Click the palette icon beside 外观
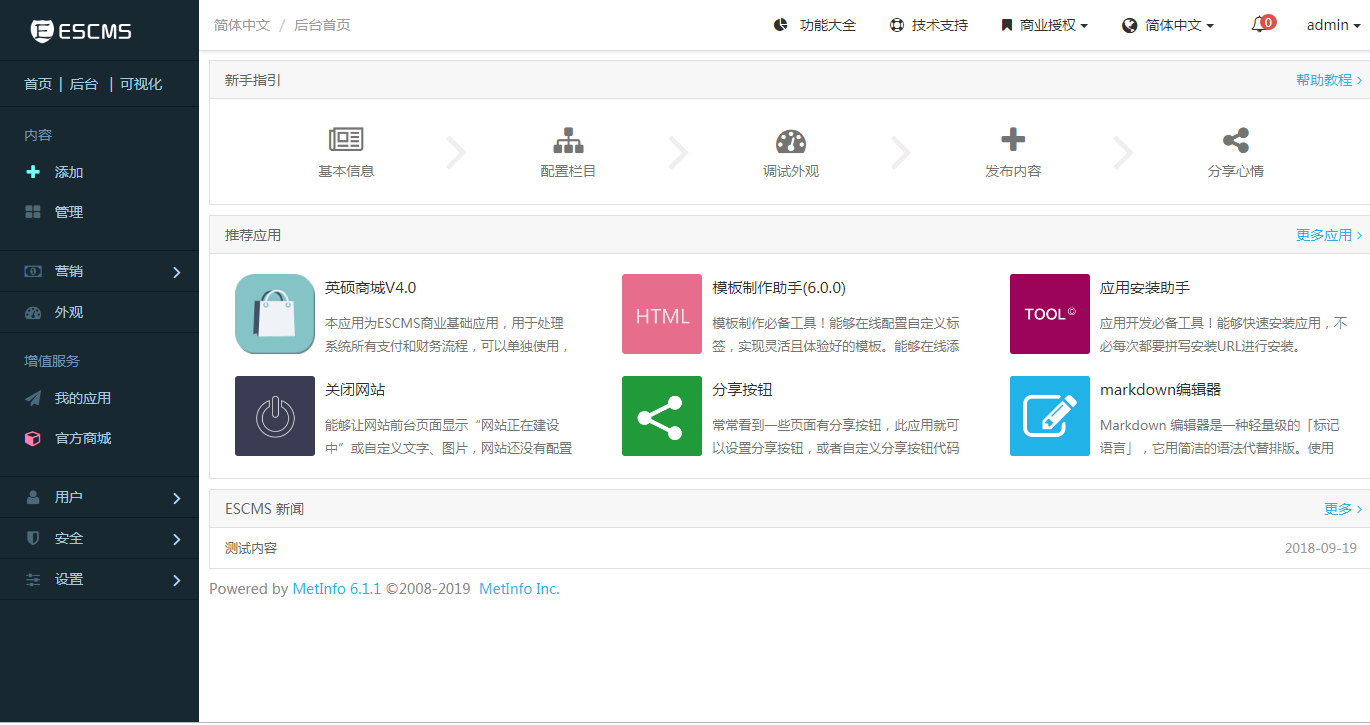The height and width of the screenshot is (725, 1370). (x=33, y=312)
